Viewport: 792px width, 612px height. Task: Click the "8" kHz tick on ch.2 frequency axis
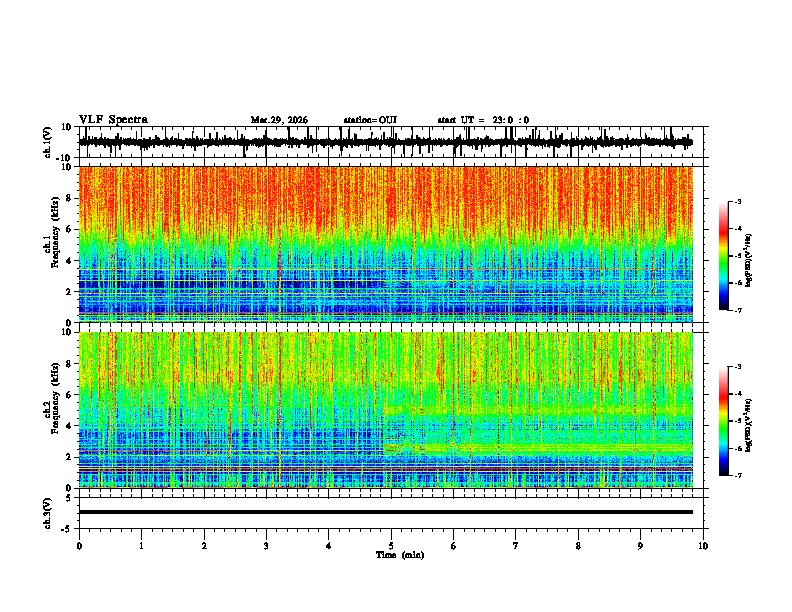point(69,364)
